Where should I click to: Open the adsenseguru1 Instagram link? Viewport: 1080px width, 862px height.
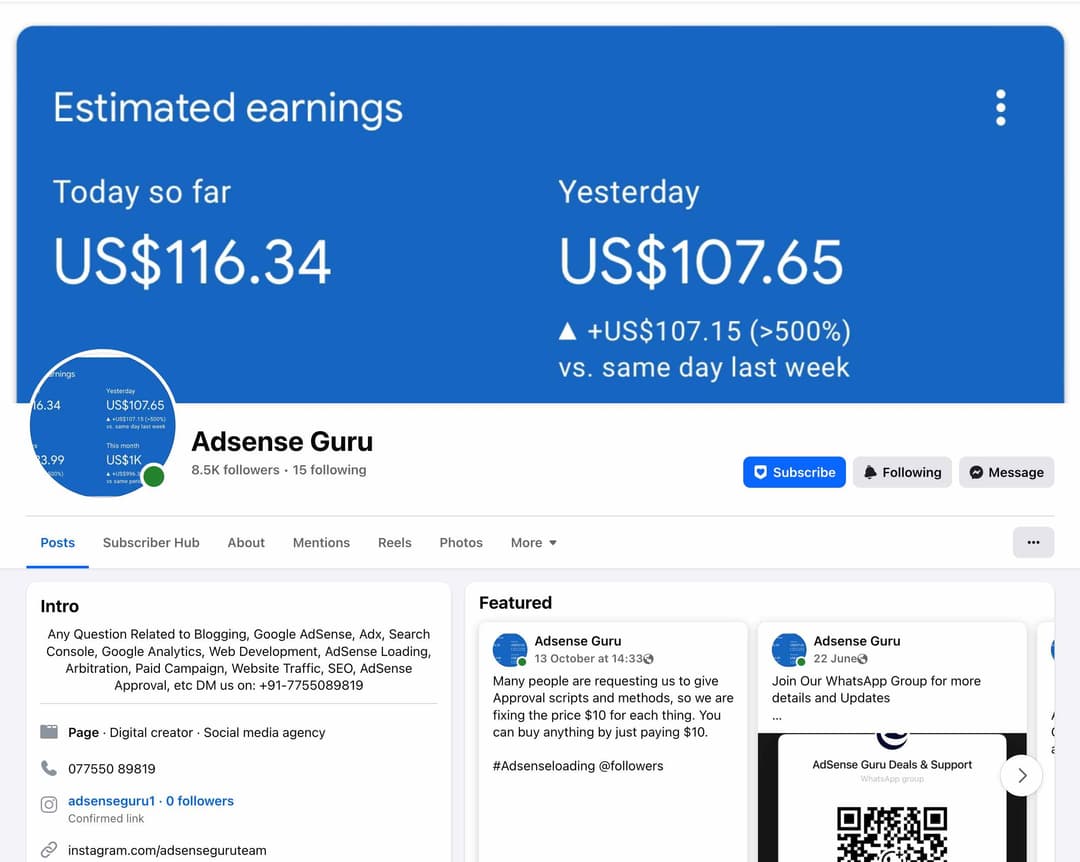tap(110, 800)
